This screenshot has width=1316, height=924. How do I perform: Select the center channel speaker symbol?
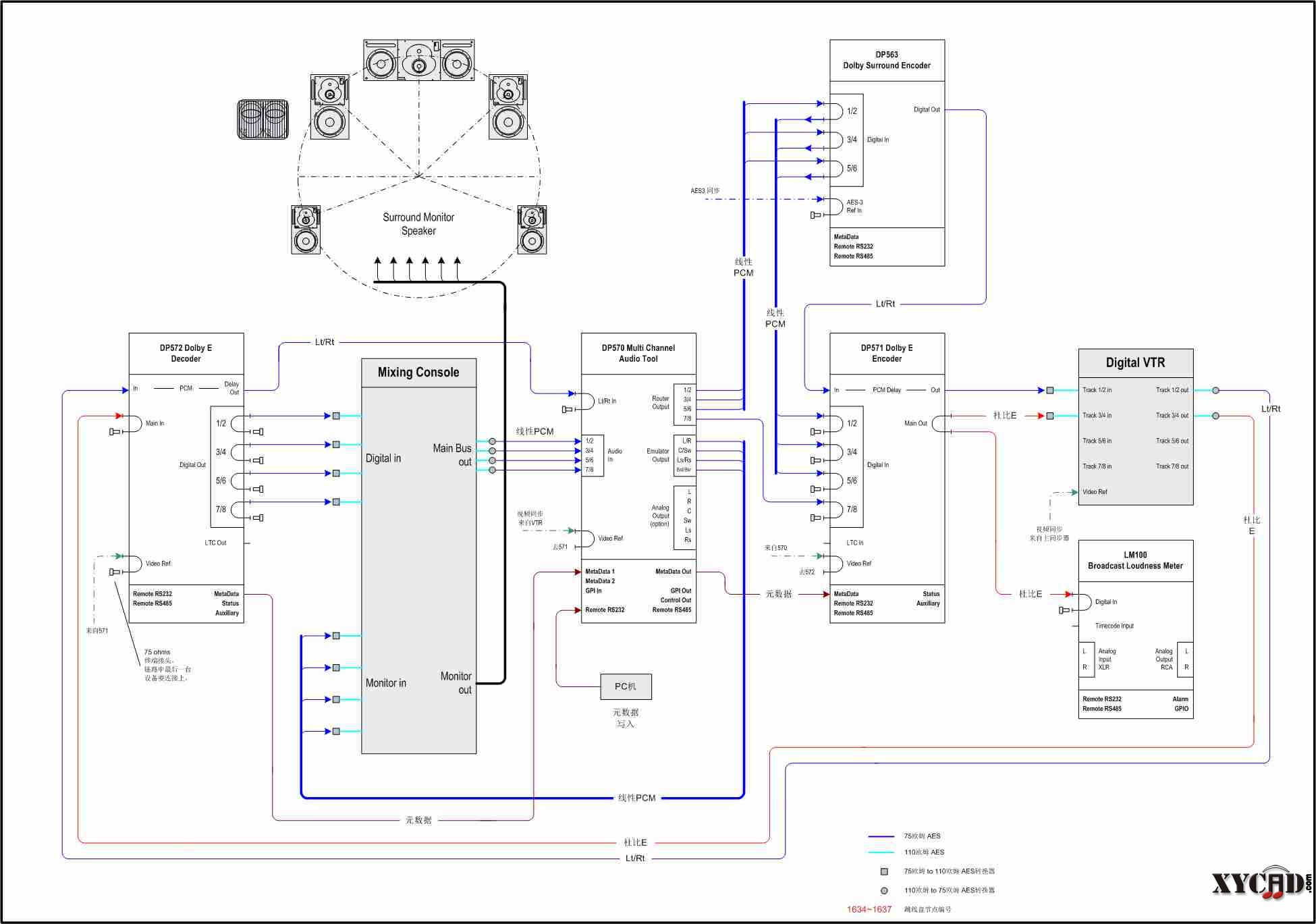[419, 60]
